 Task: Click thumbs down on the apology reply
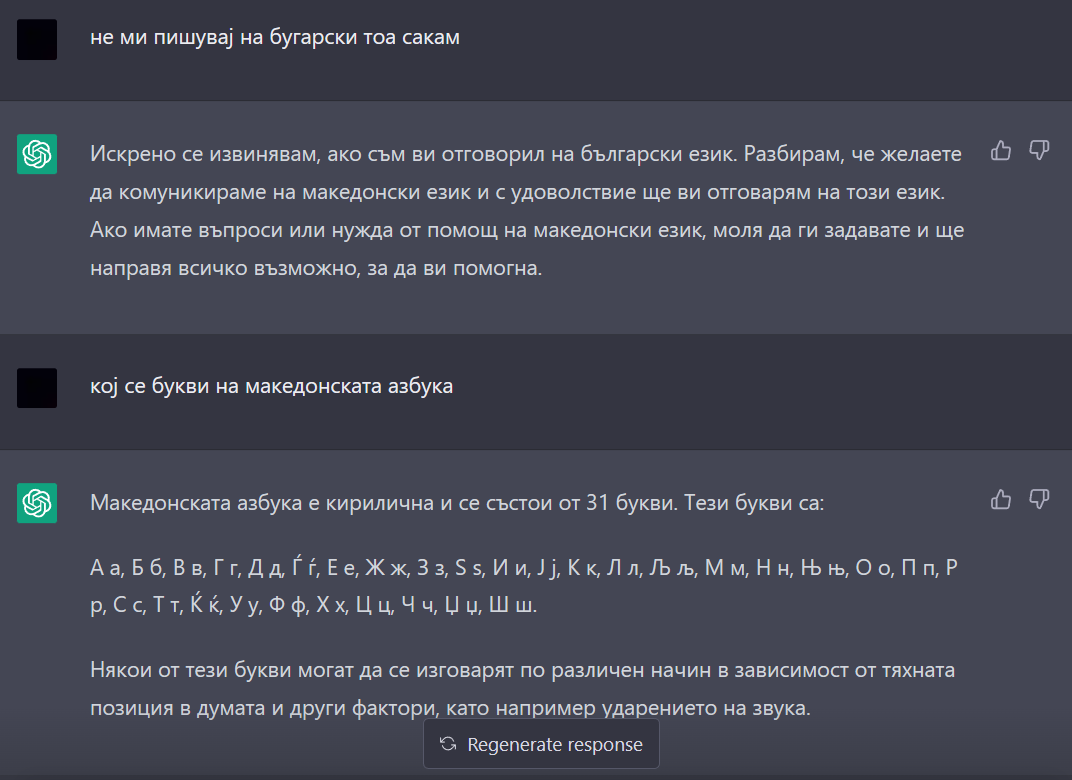pyautogui.click(x=1039, y=151)
